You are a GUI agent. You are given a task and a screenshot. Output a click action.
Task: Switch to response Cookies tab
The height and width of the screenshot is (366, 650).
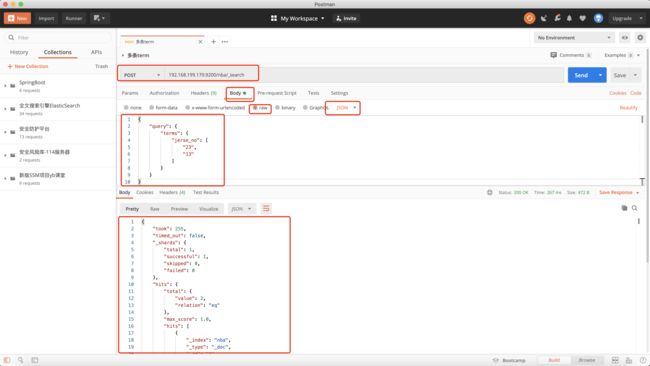(x=145, y=192)
